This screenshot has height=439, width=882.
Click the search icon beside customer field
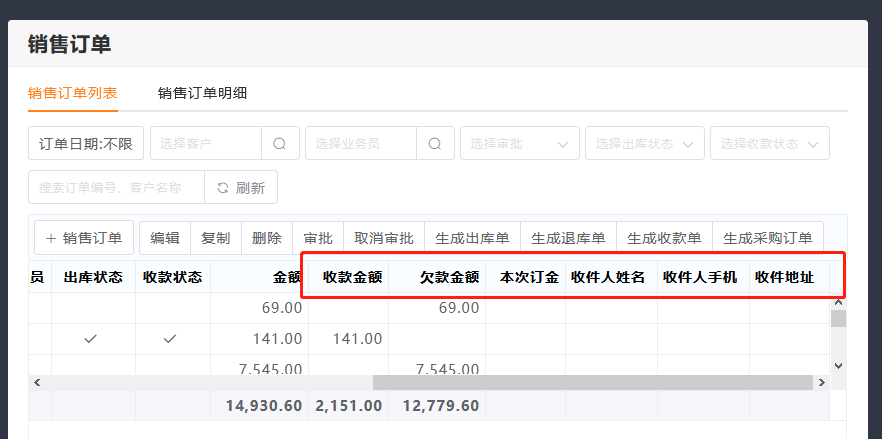click(x=280, y=143)
